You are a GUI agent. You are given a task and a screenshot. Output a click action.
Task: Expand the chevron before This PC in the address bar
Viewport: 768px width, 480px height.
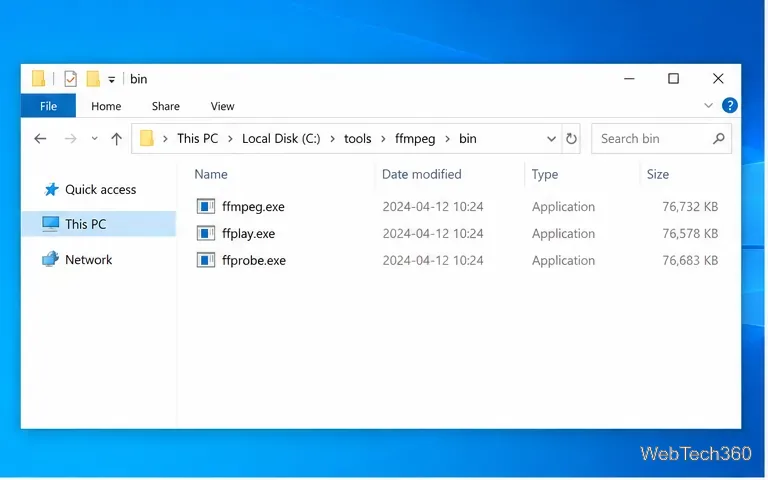(x=166, y=139)
